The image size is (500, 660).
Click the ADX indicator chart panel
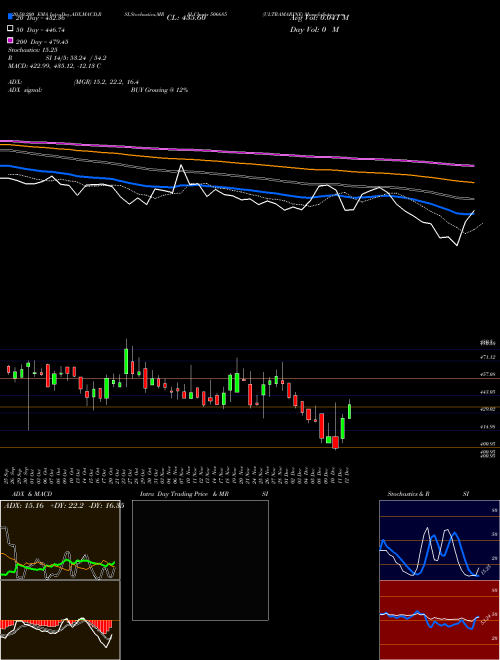coord(60,540)
